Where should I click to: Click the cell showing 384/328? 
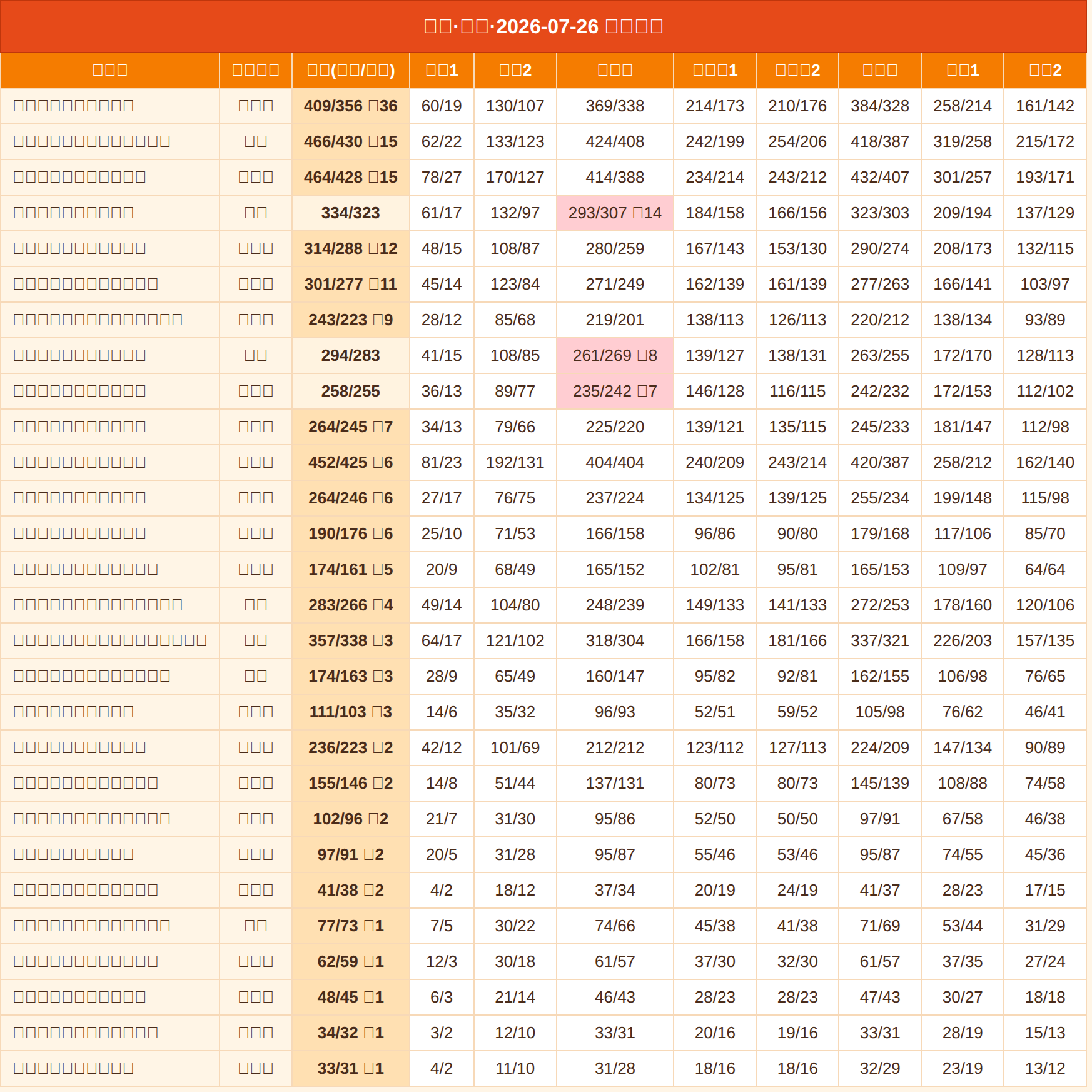[x=880, y=106]
